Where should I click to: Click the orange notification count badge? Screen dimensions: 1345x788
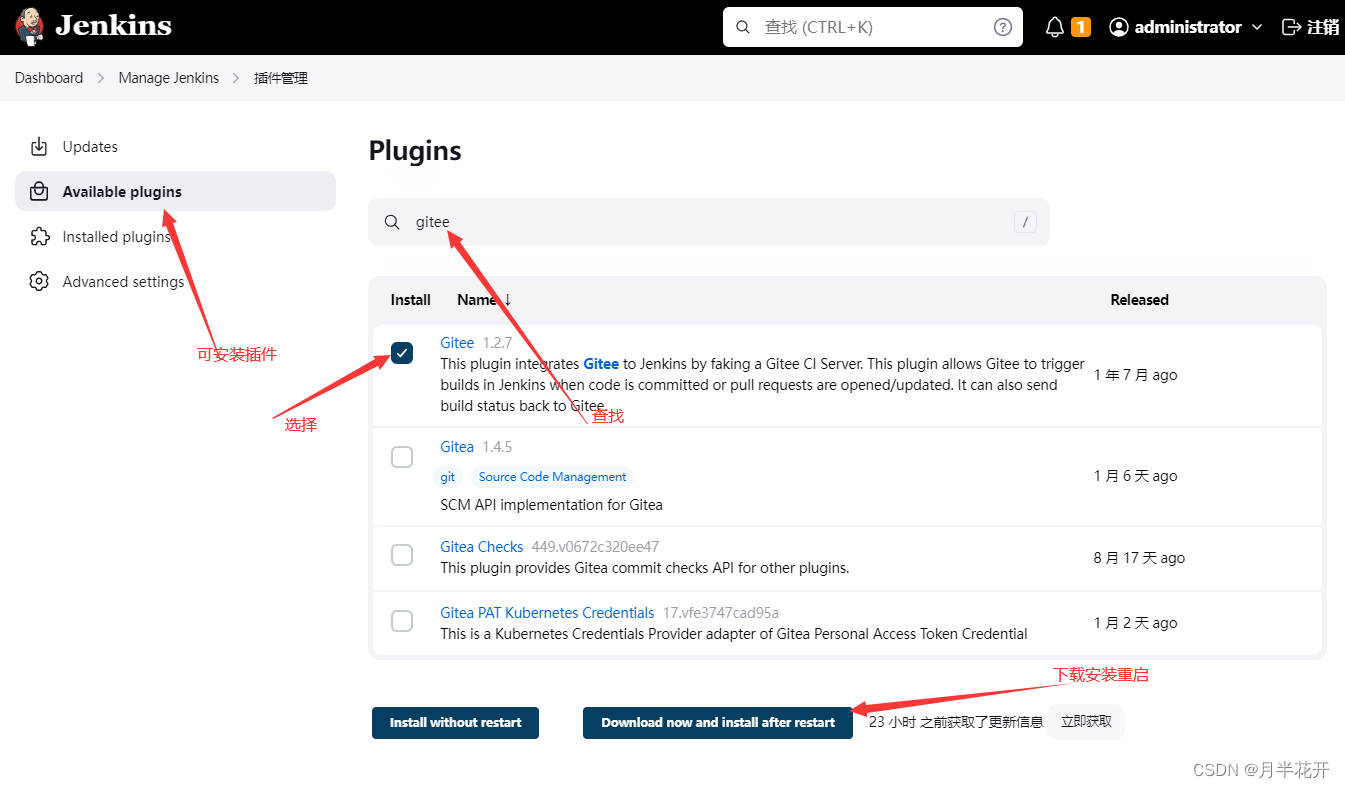[1080, 27]
